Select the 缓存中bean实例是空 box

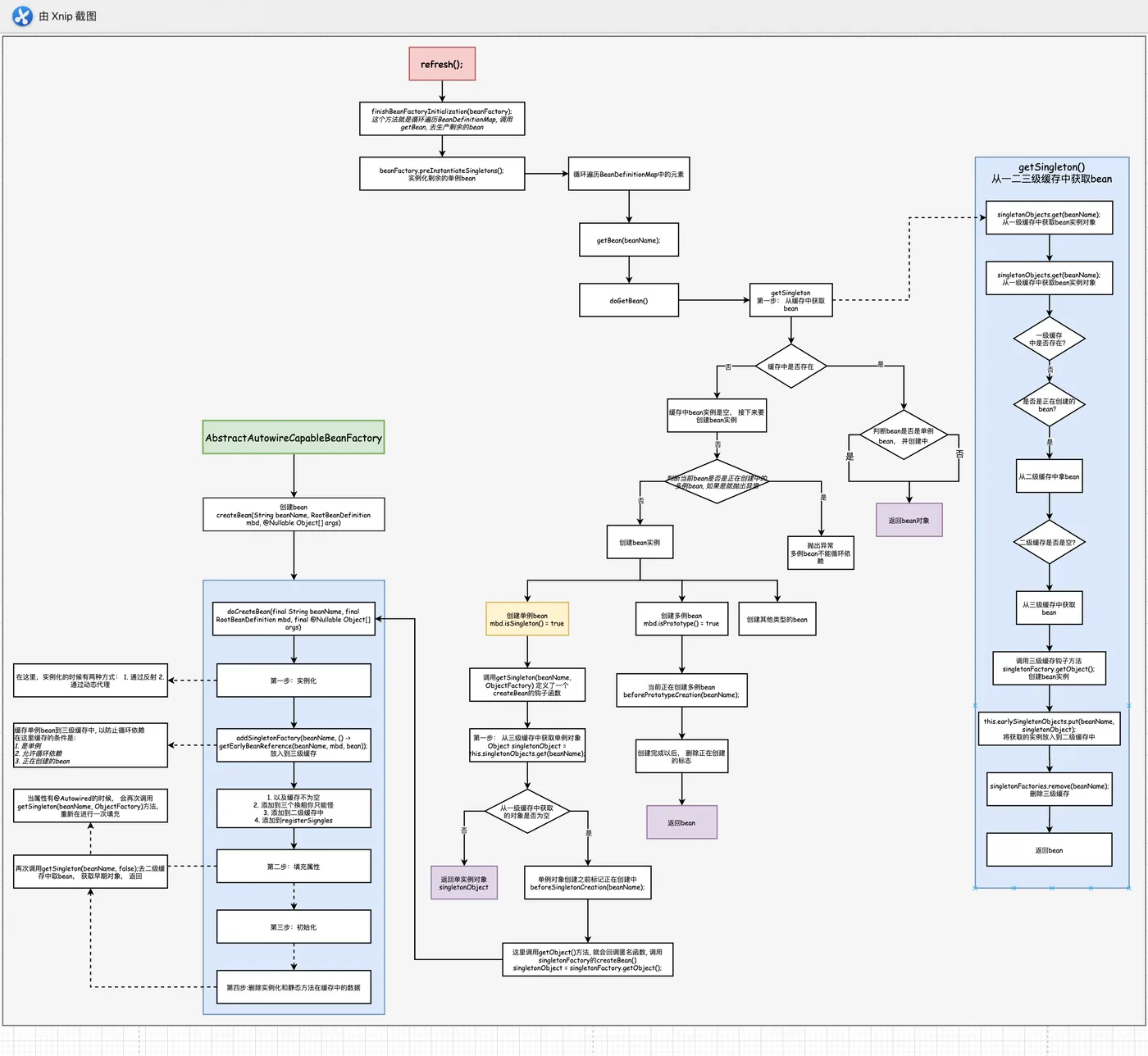pos(717,416)
